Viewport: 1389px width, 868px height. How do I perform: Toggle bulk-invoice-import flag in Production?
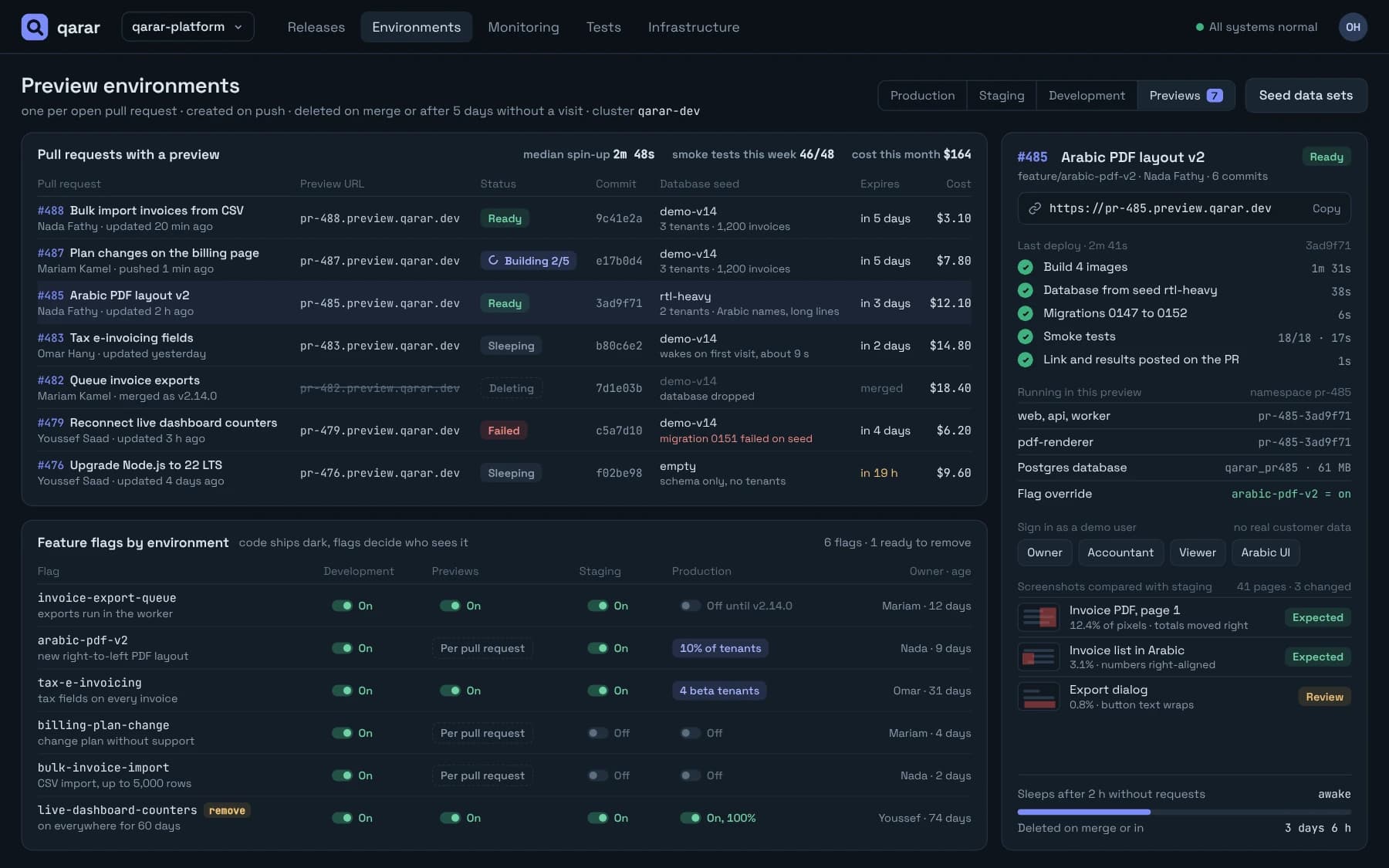point(690,775)
